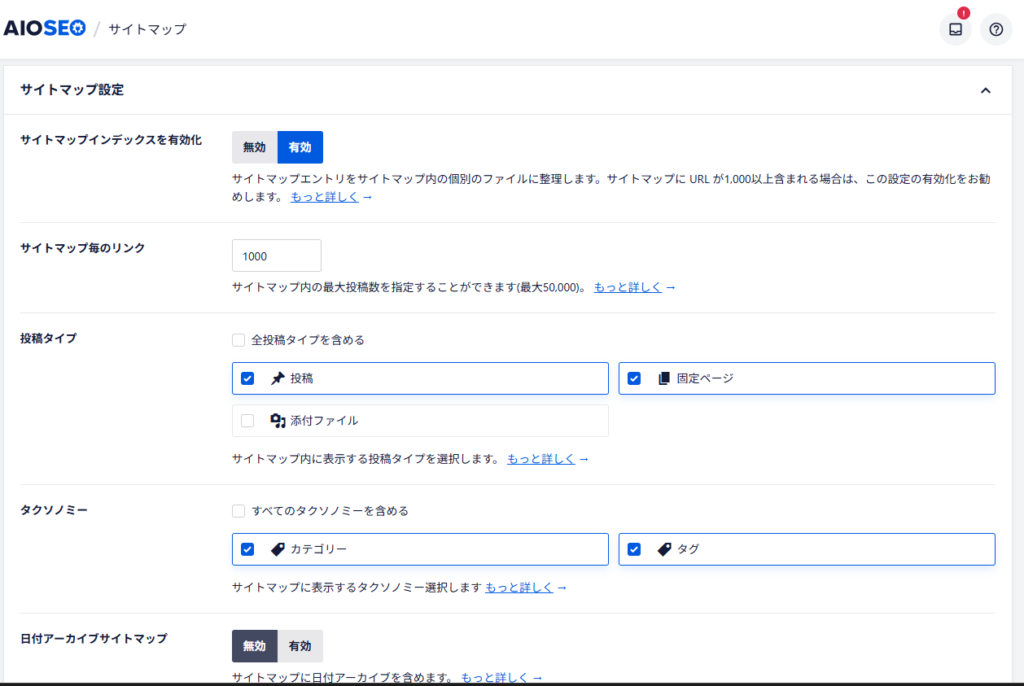Screen dimensions: 1024x686
Task: Set 日付アーカイブサイトマップ to 有効
Action: click(x=300, y=646)
